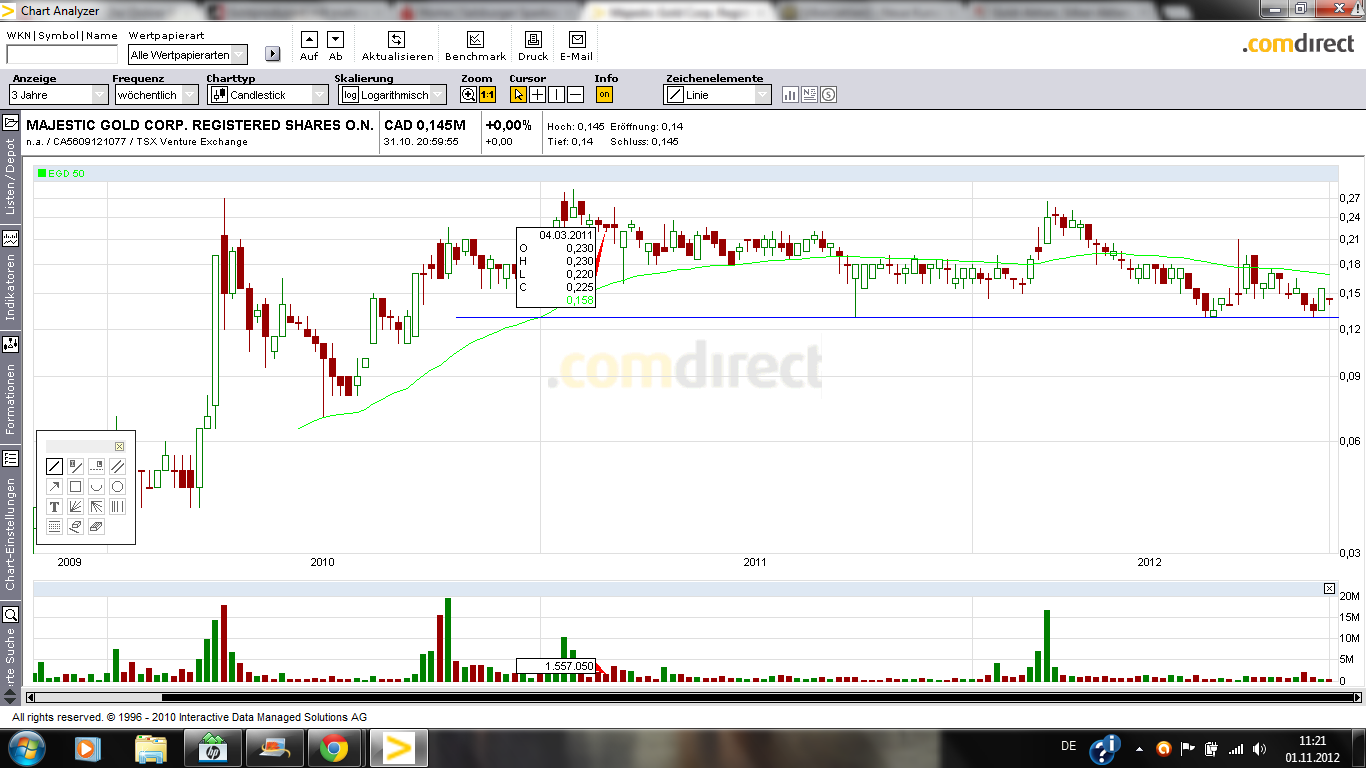This screenshot has width=1366, height=768.
Task: Click the comdirect logo at top right
Action: pos(1299,44)
